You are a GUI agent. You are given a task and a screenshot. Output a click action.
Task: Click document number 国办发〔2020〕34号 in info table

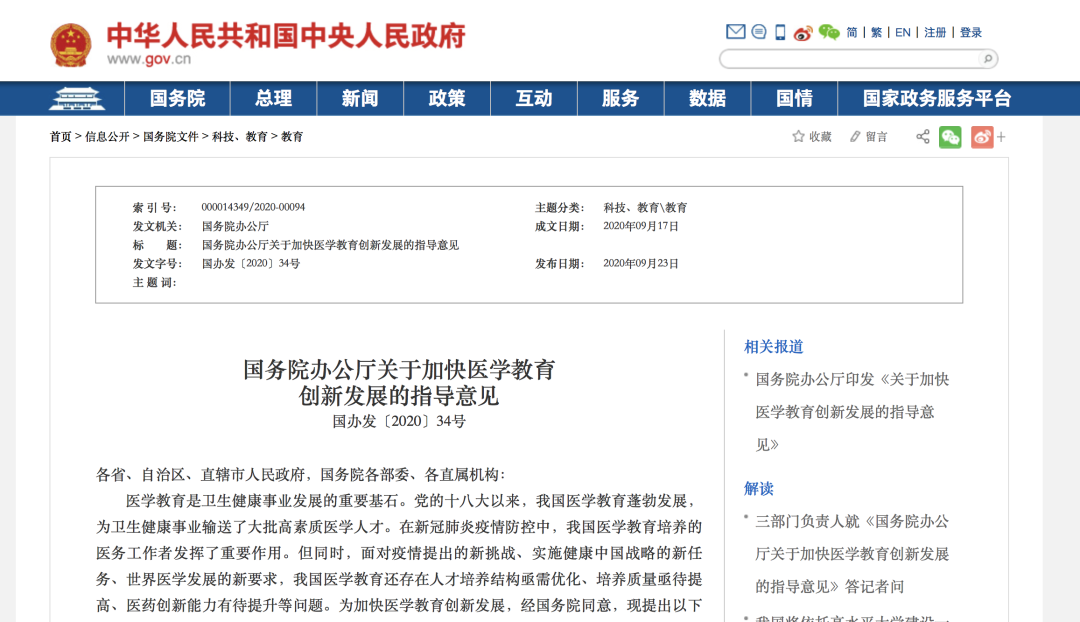pyautogui.click(x=251, y=263)
